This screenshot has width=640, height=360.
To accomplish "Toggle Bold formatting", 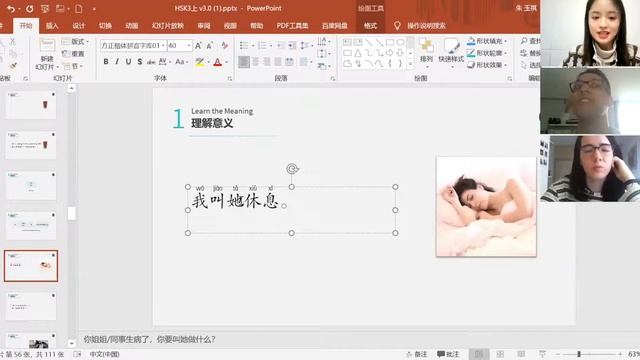I will [106, 62].
